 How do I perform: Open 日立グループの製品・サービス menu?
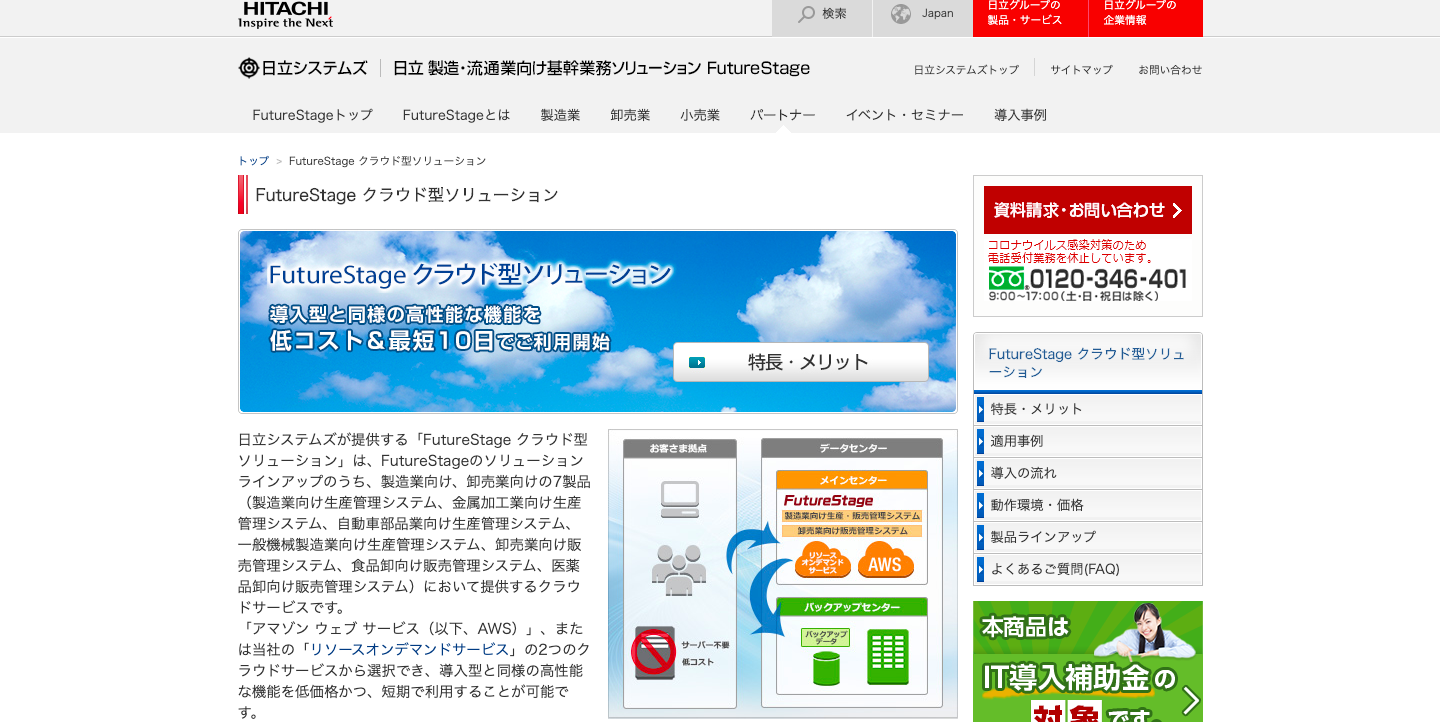click(1030, 18)
